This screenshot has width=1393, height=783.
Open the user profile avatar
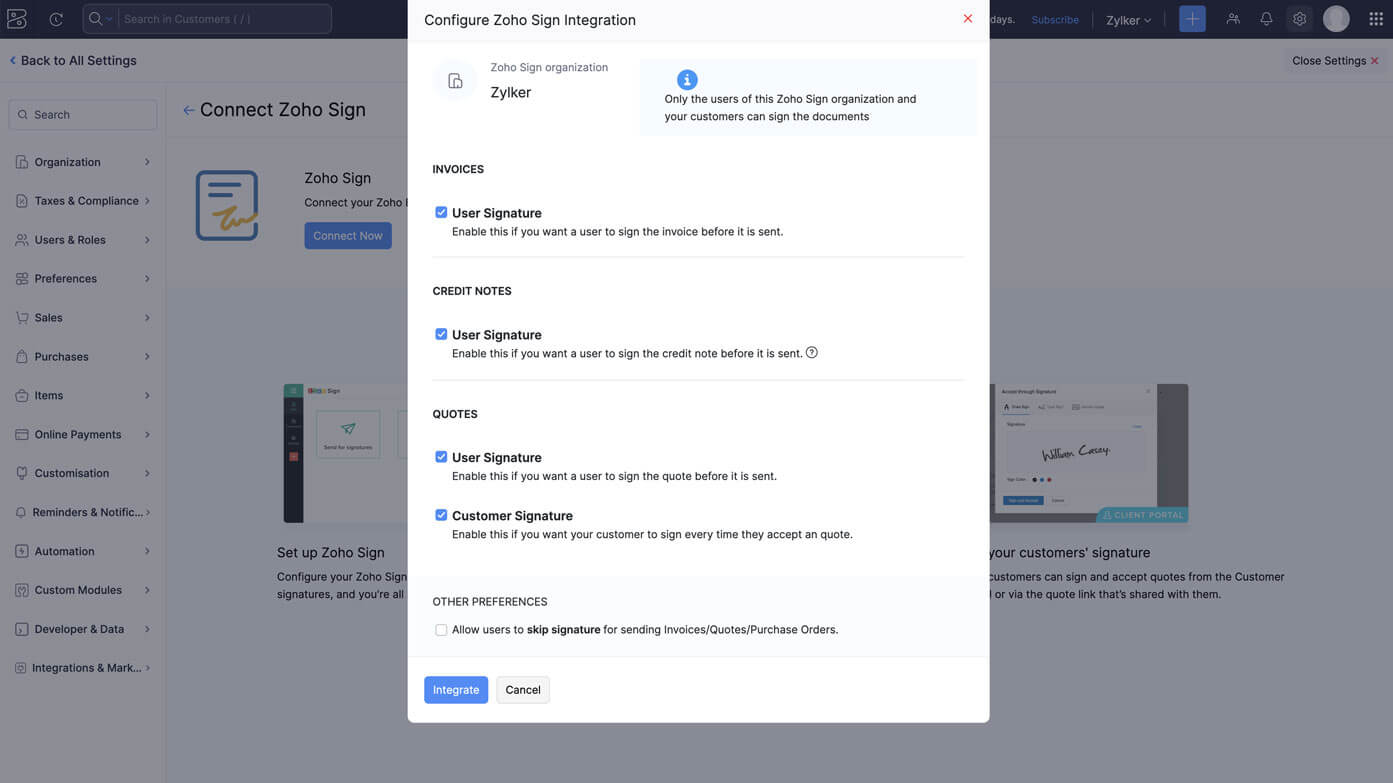click(x=1336, y=19)
